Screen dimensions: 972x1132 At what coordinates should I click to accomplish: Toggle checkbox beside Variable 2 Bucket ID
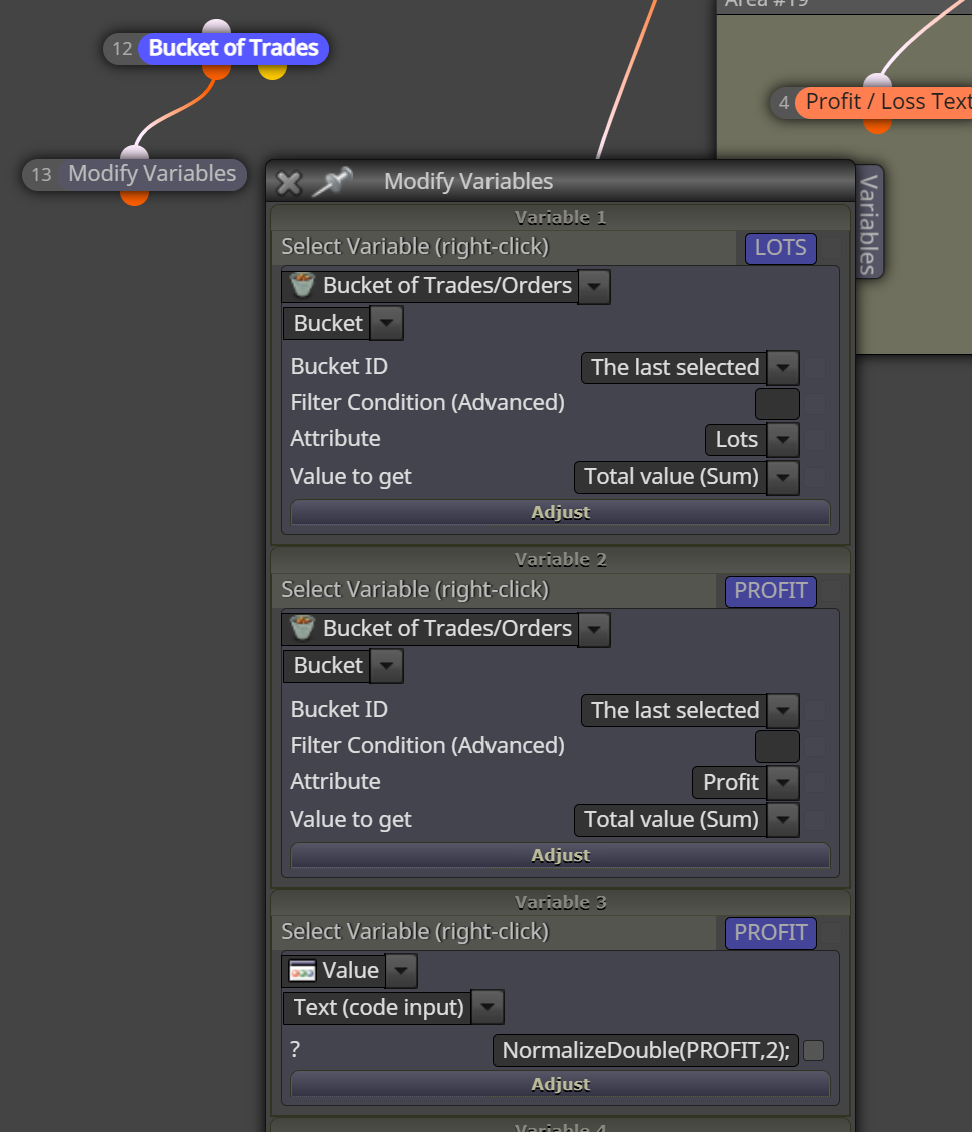[x=816, y=710]
